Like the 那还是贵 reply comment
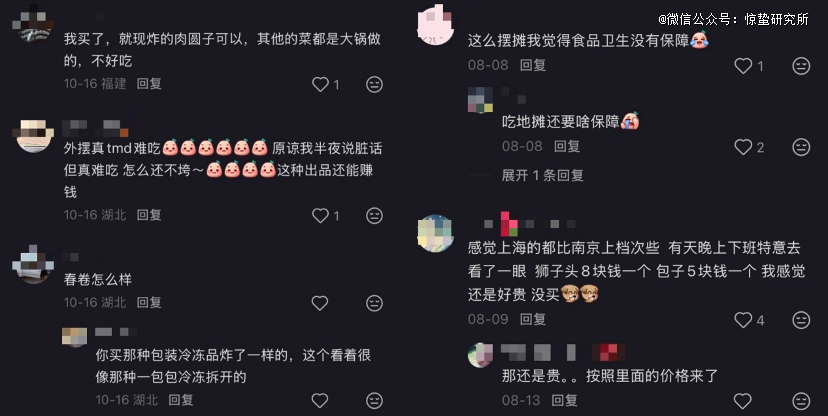This screenshot has height=416, width=828. coord(743,401)
